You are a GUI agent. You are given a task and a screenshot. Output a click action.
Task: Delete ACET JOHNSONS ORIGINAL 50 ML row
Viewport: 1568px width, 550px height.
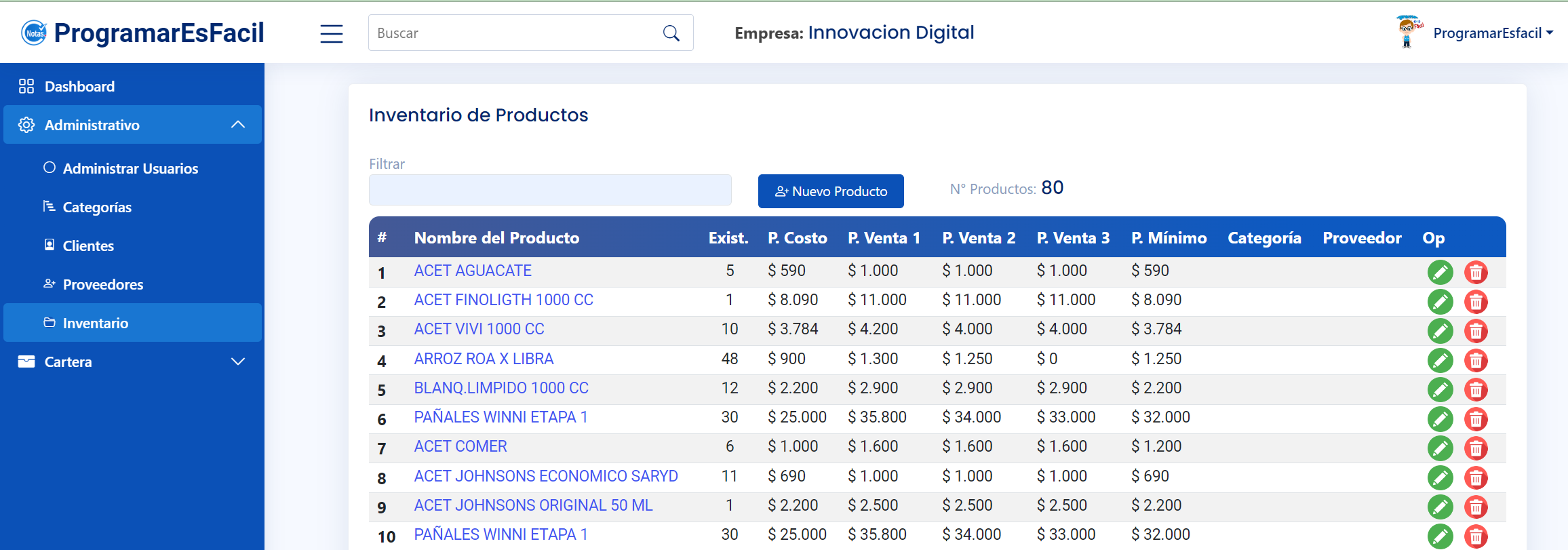point(1476,507)
